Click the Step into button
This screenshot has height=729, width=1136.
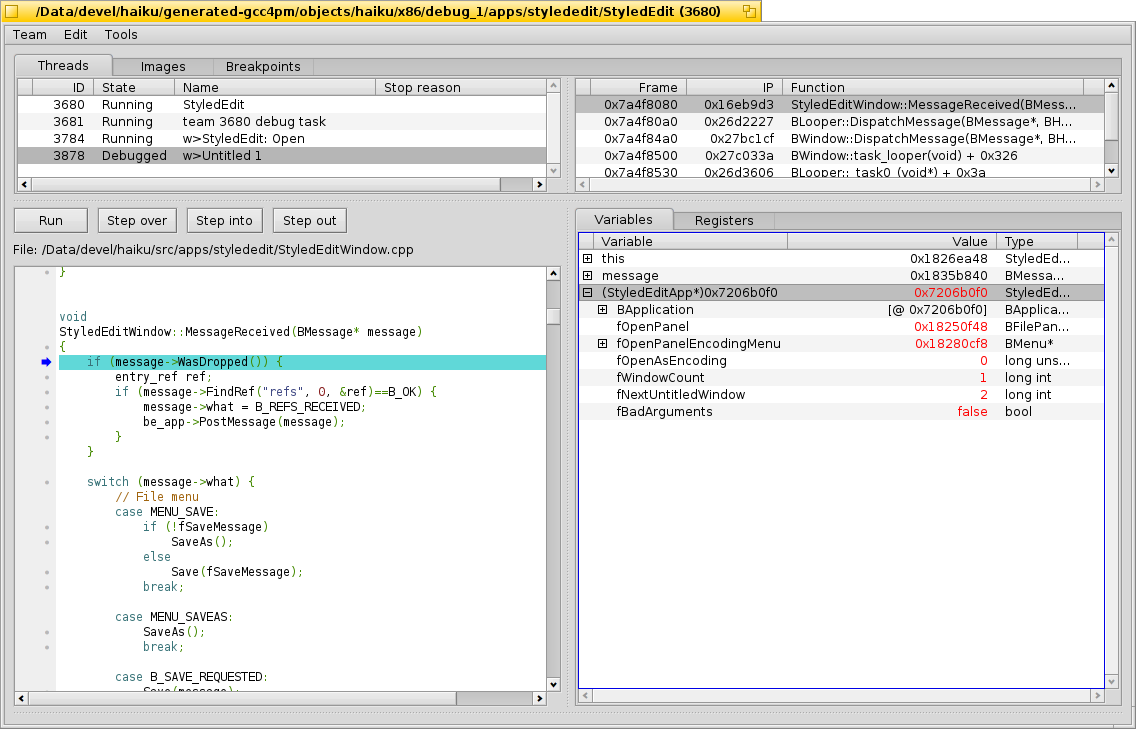coord(225,220)
